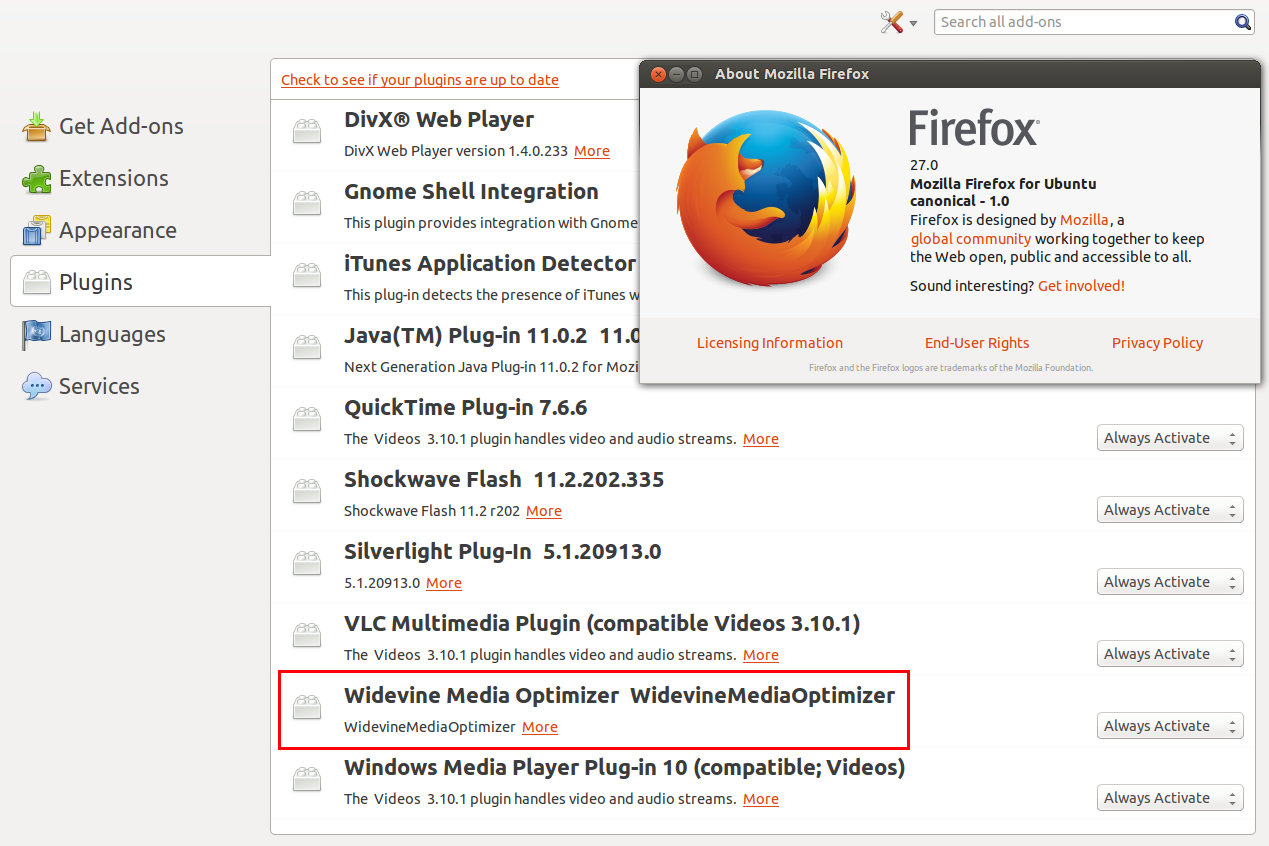Viewport: 1269px width, 846px height.
Task: Click the iTunes Application Detector plugin icon
Action: coord(307,275)
